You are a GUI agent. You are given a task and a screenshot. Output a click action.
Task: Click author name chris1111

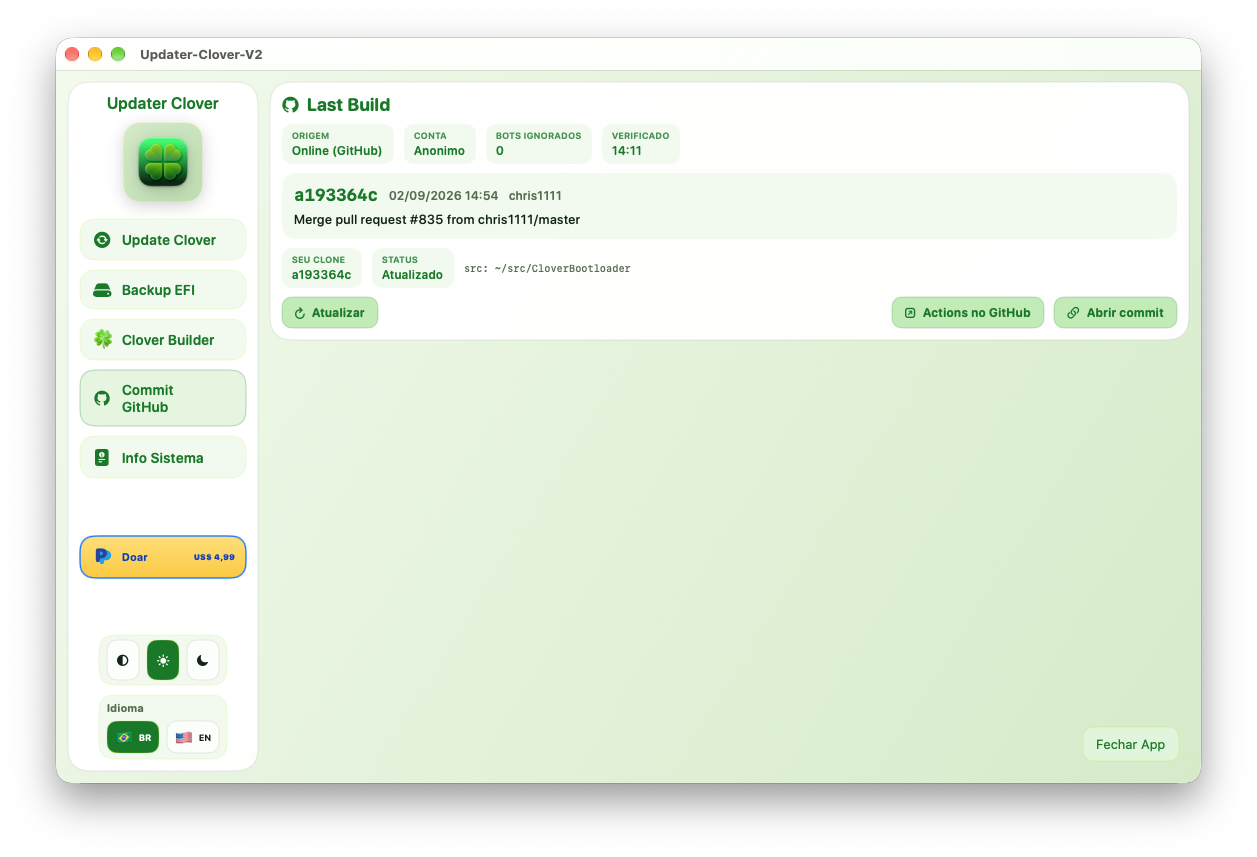click(535, 196)
